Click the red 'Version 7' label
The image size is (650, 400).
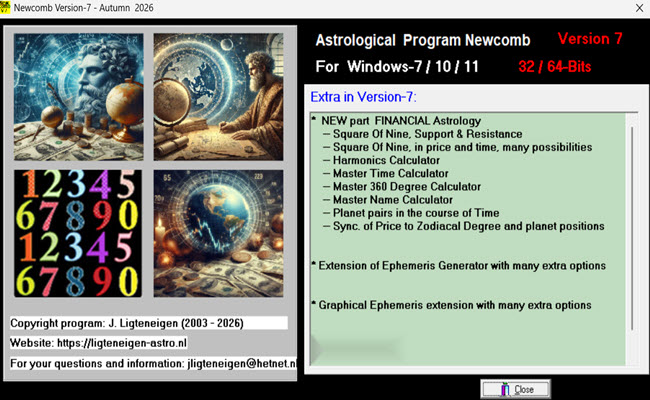590,39
